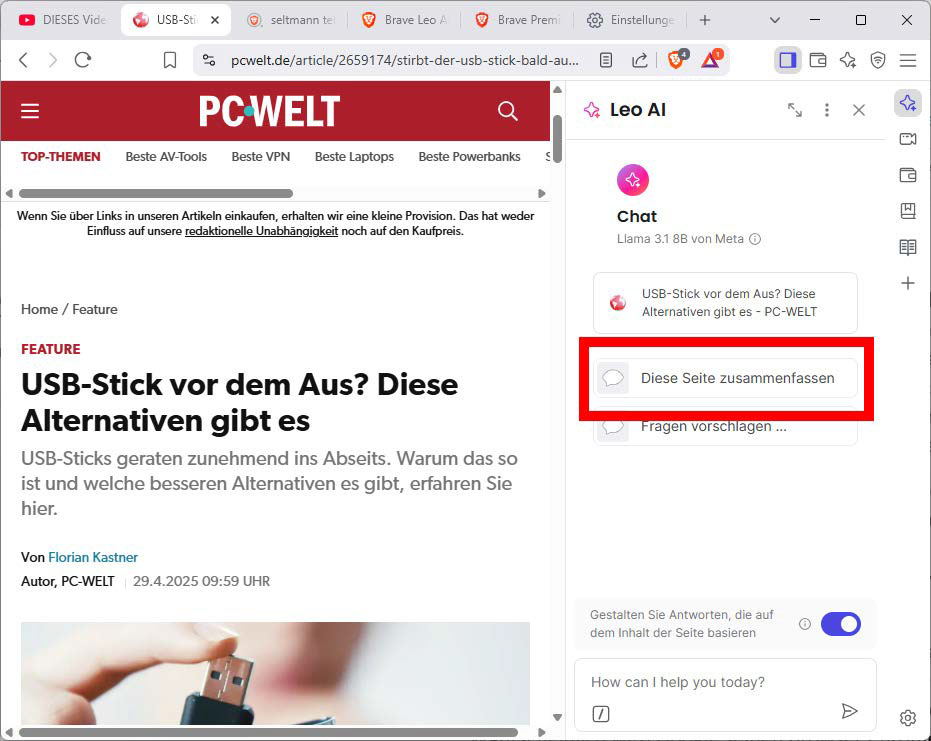The height and width of the screenshot is (741, 931).
Task: Open the Leo AI three-dot options menu
Action: [x=827, y=111]
